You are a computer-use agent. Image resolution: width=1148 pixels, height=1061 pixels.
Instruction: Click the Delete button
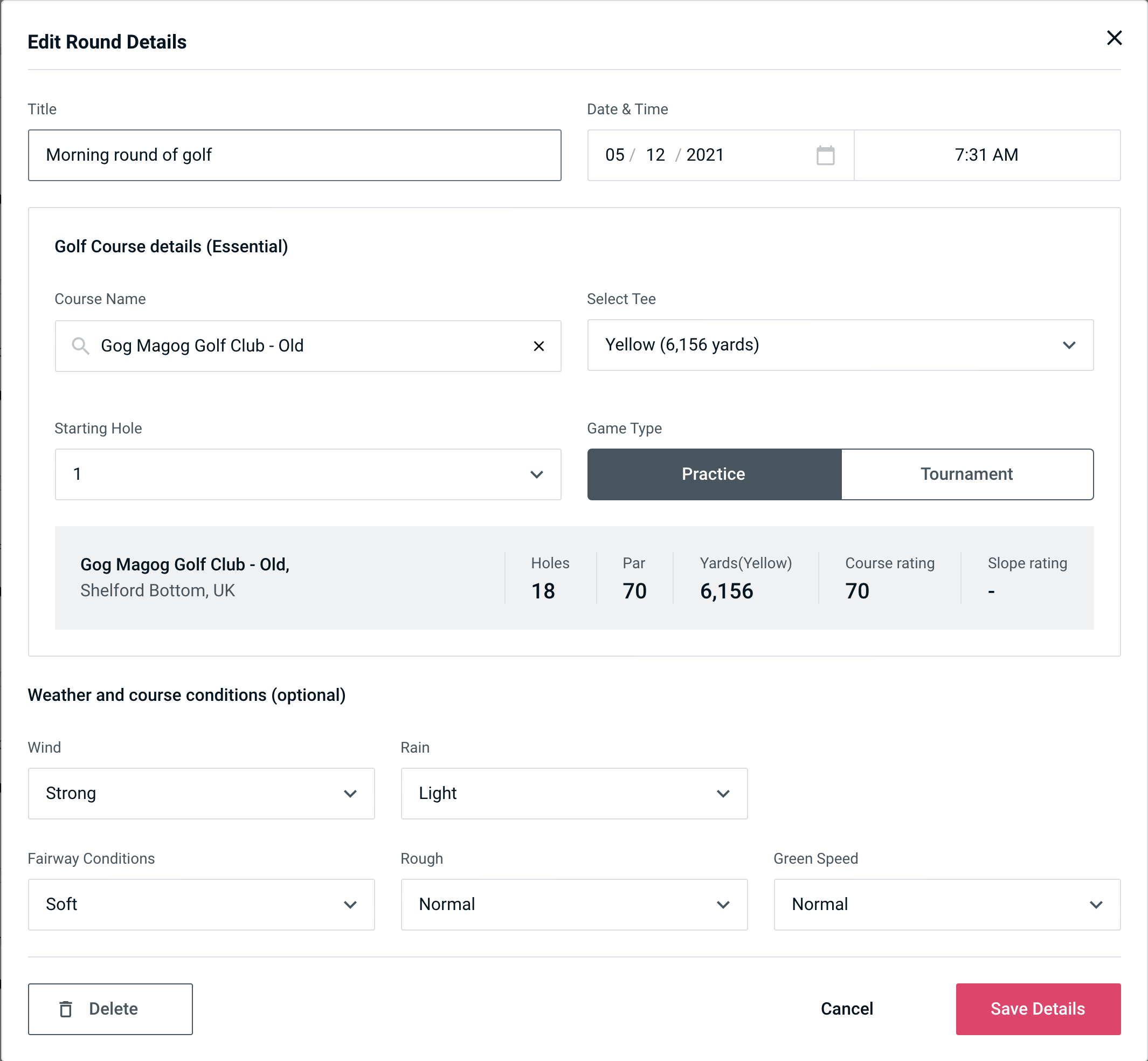111,1008
